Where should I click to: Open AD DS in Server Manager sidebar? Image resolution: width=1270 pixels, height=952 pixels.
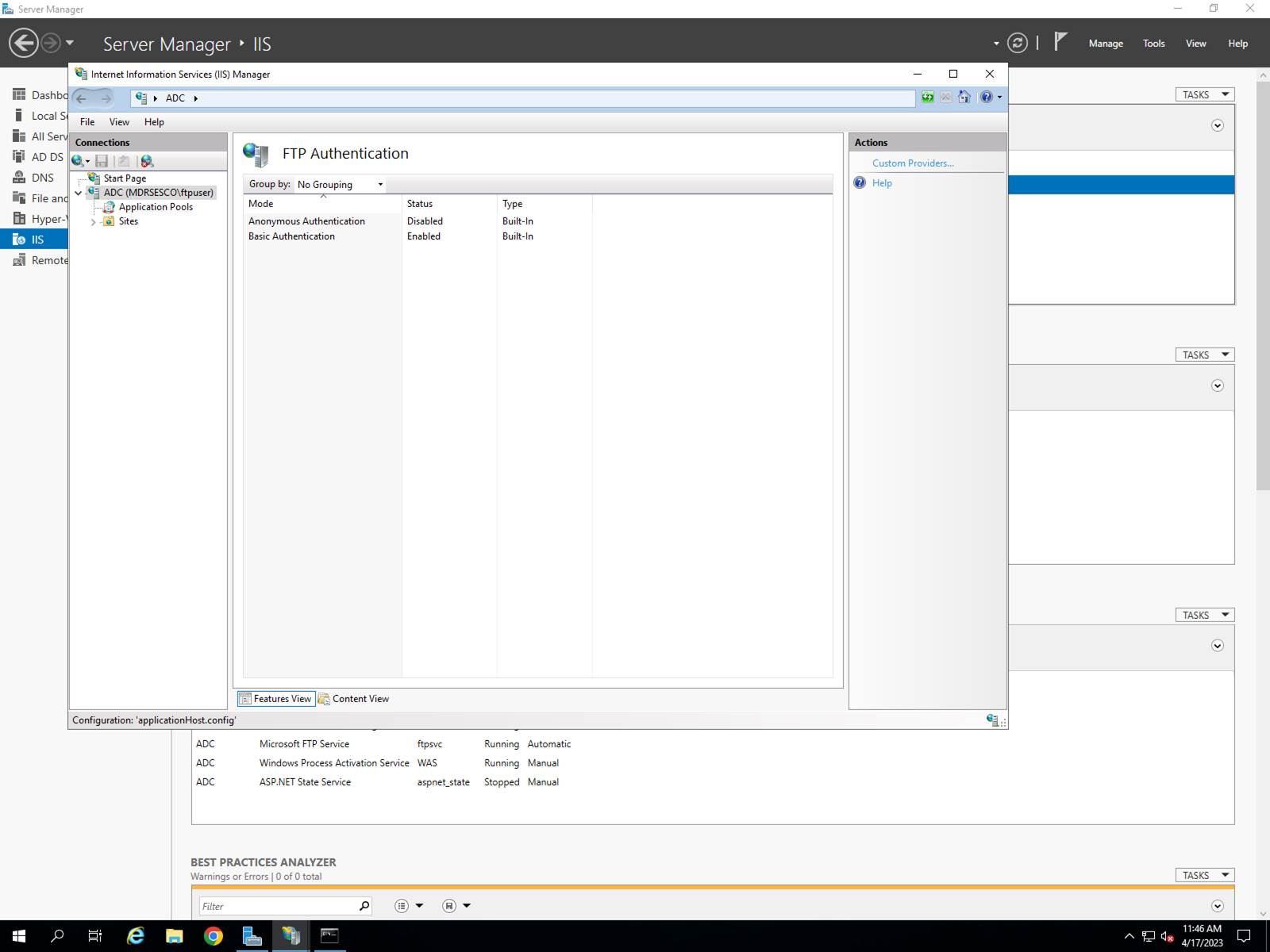(x=38, y=157)
